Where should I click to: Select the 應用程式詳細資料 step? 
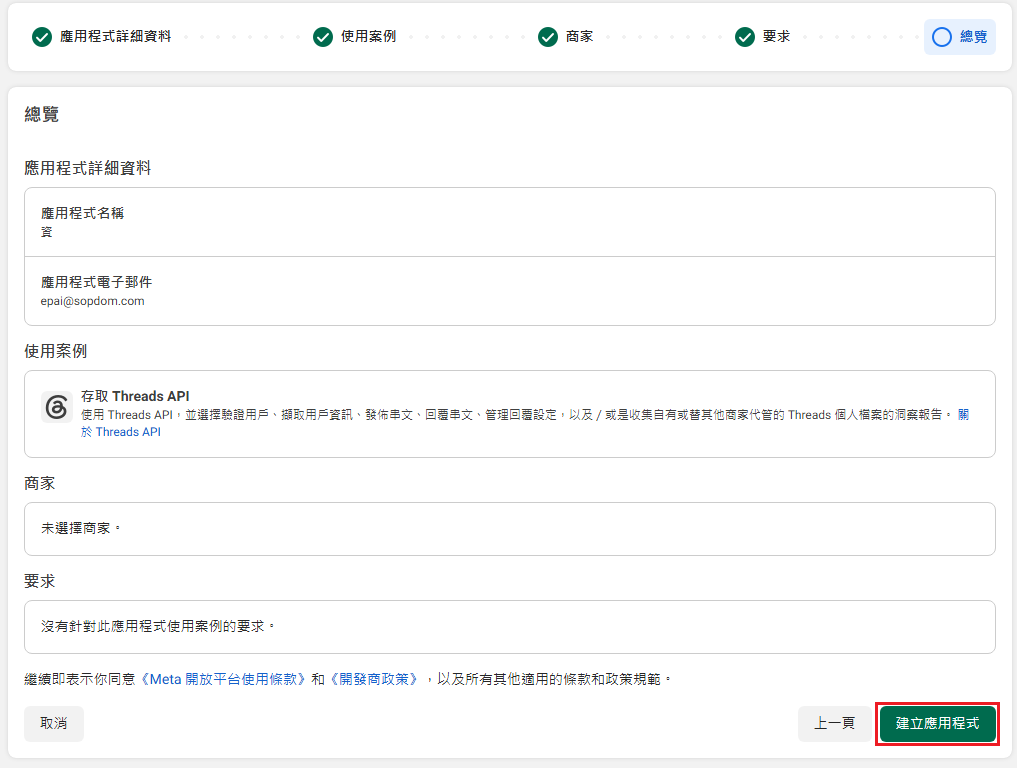(x=102, y=37)
